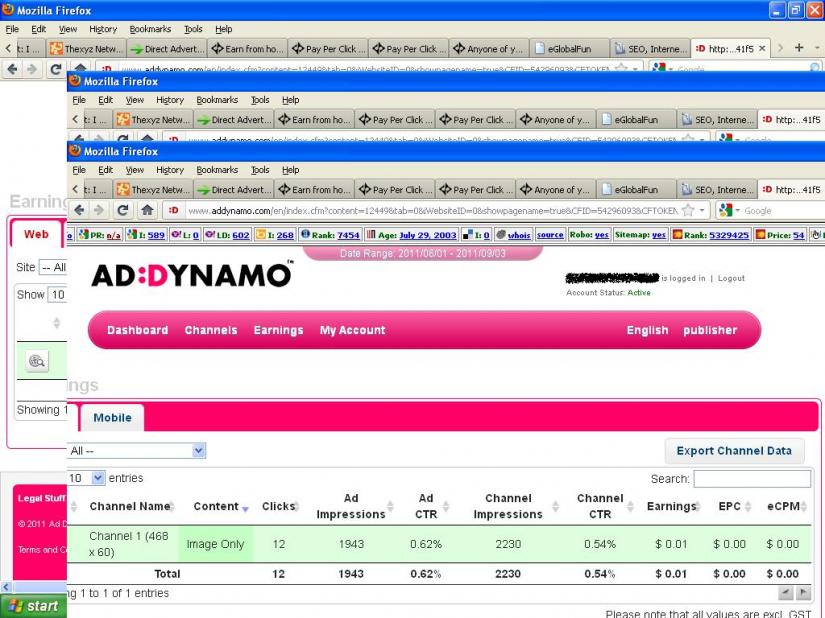Open the Google PageRank n/a indicator
Image resolution: width=825 pixels, height=618 pixels.
coord(99,235)
